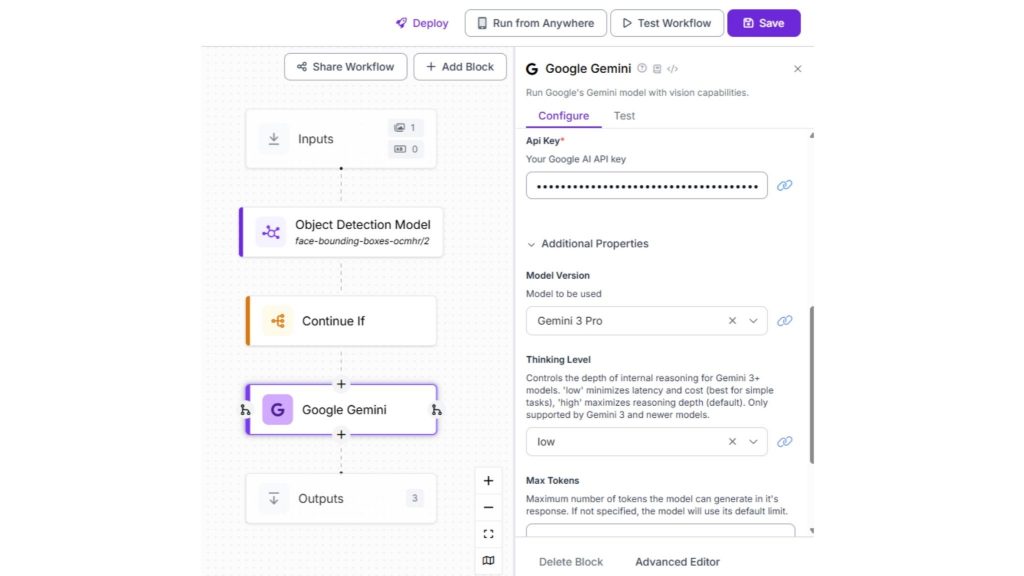The width and height of the screenshot is (1024, 576).
Task: Click the Save button
Action: [763, 23]
